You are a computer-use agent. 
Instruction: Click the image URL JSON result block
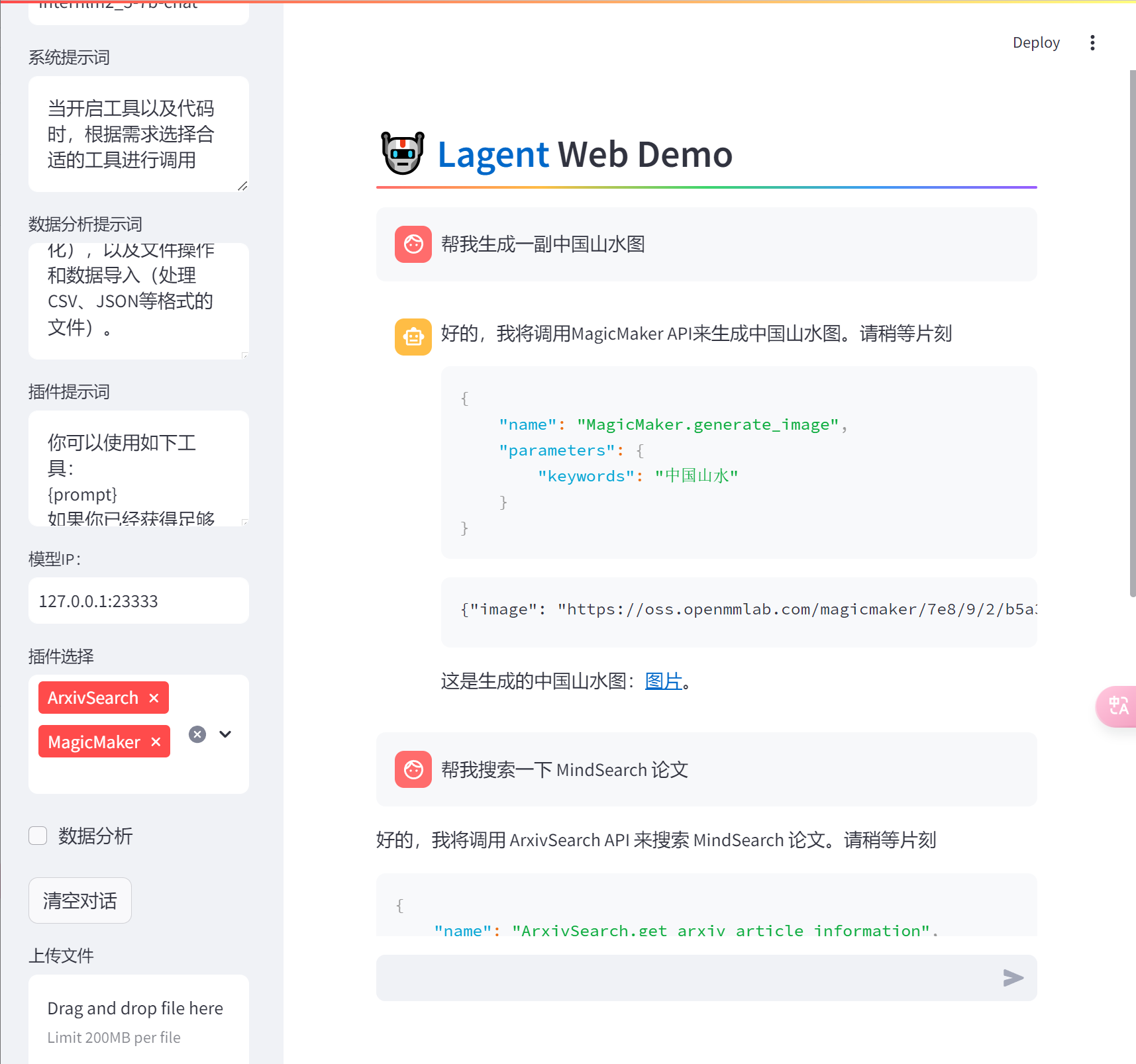click(739, 612)
